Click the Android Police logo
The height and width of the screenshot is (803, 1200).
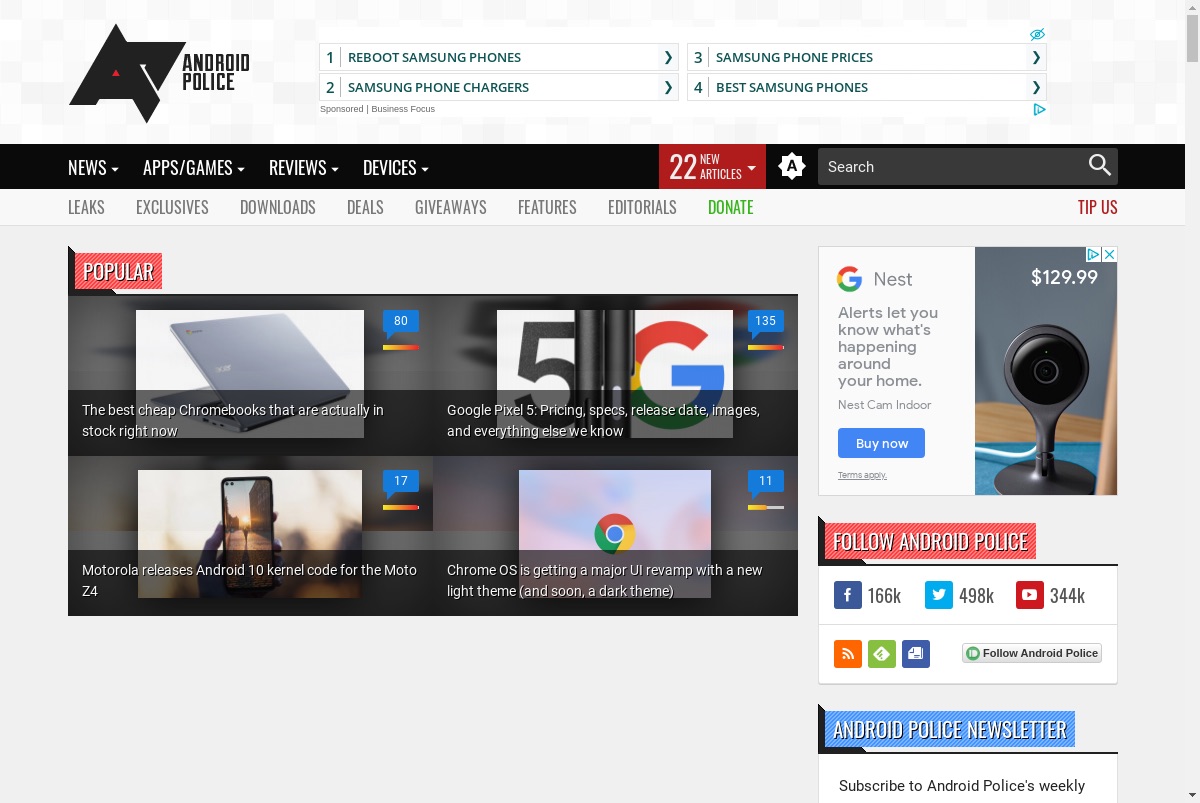pyautogui.click(x=159, y=73)
